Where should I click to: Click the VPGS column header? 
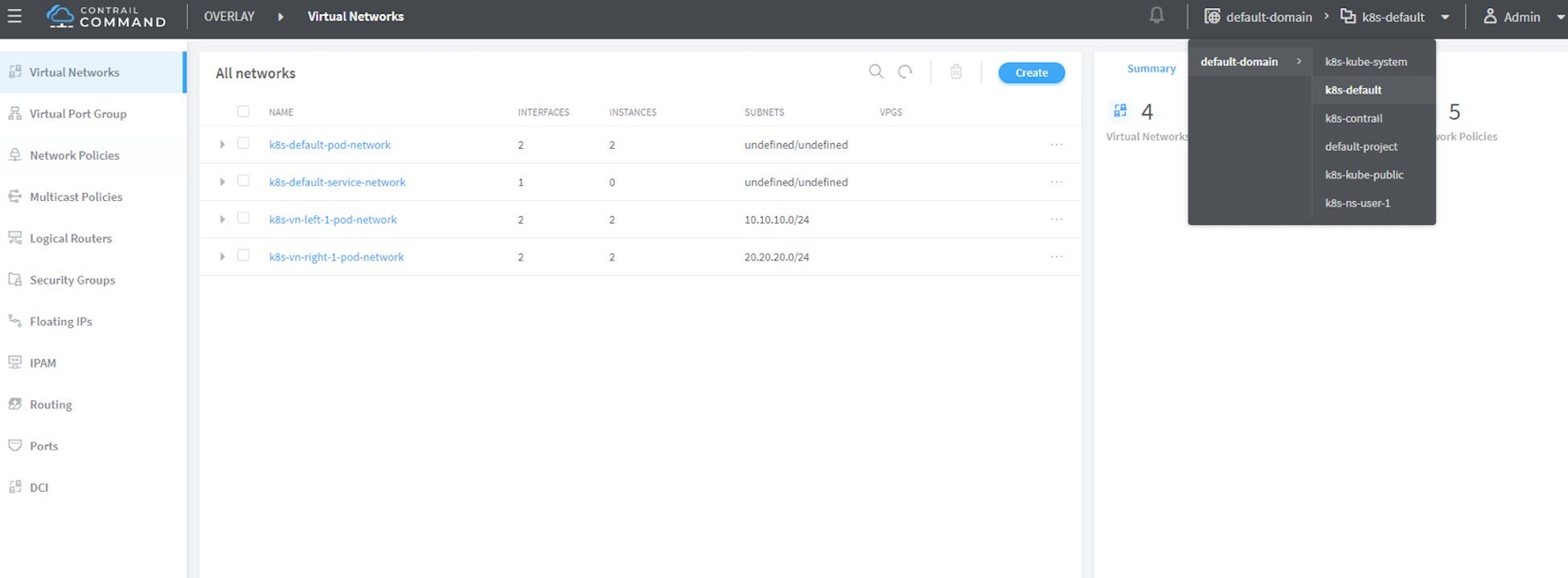coord(891,112)
